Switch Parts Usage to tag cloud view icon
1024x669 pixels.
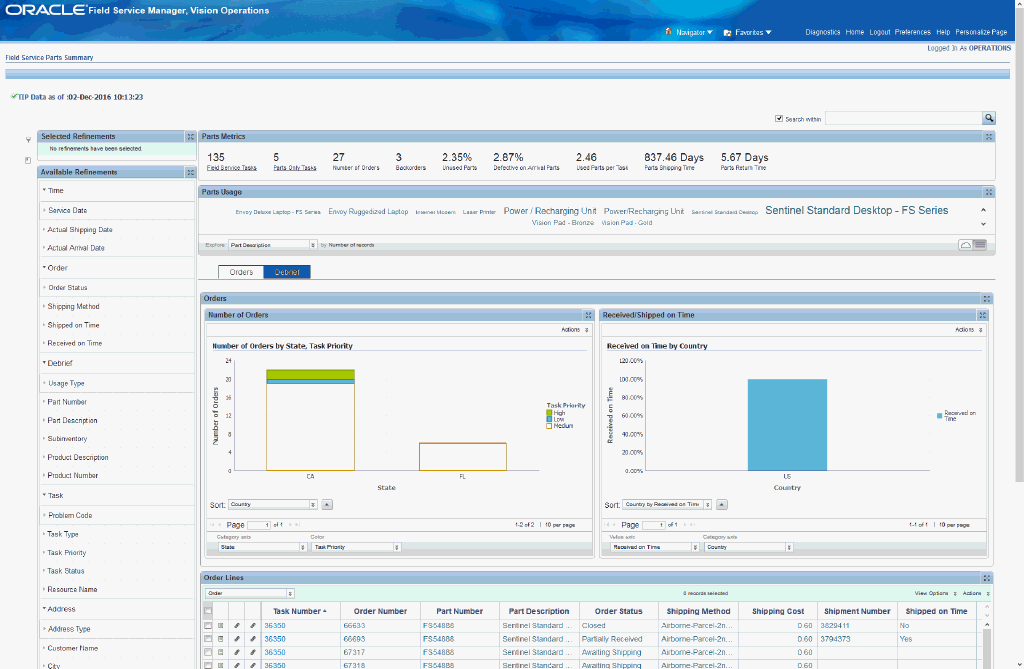(965, 244)
